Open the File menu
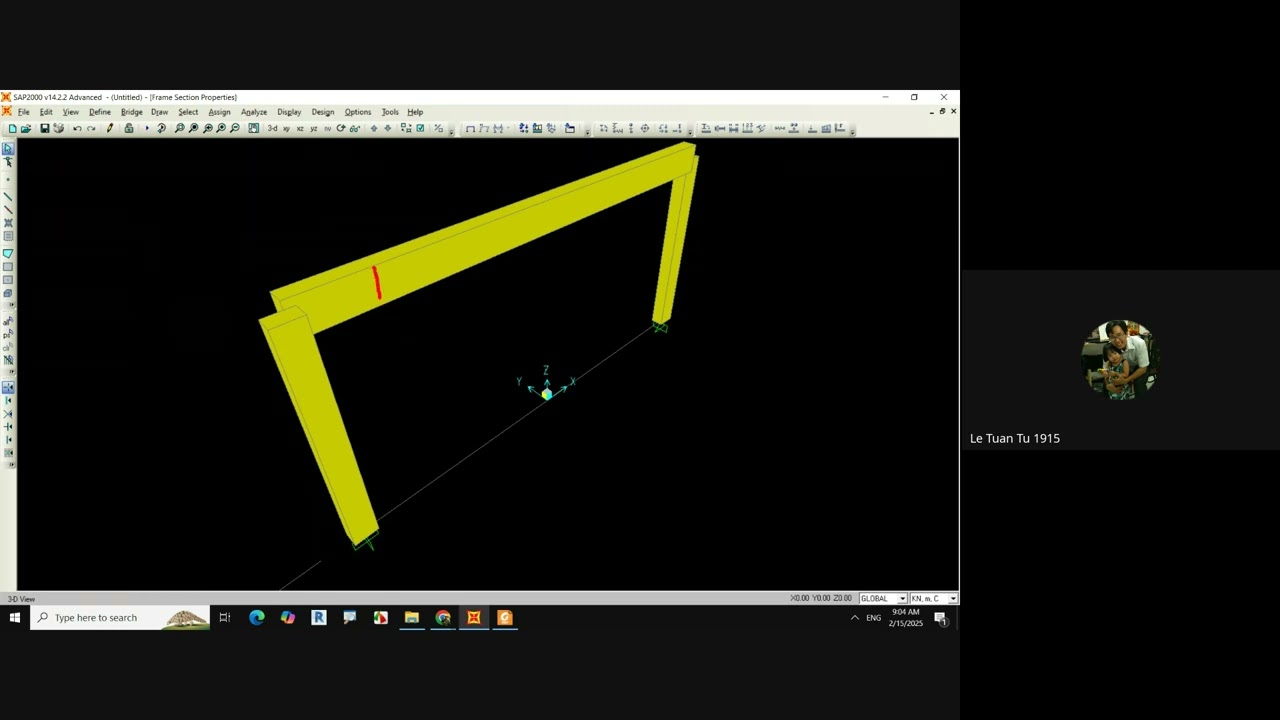The width and height of the screenshot is (1280, 720). 23,112
